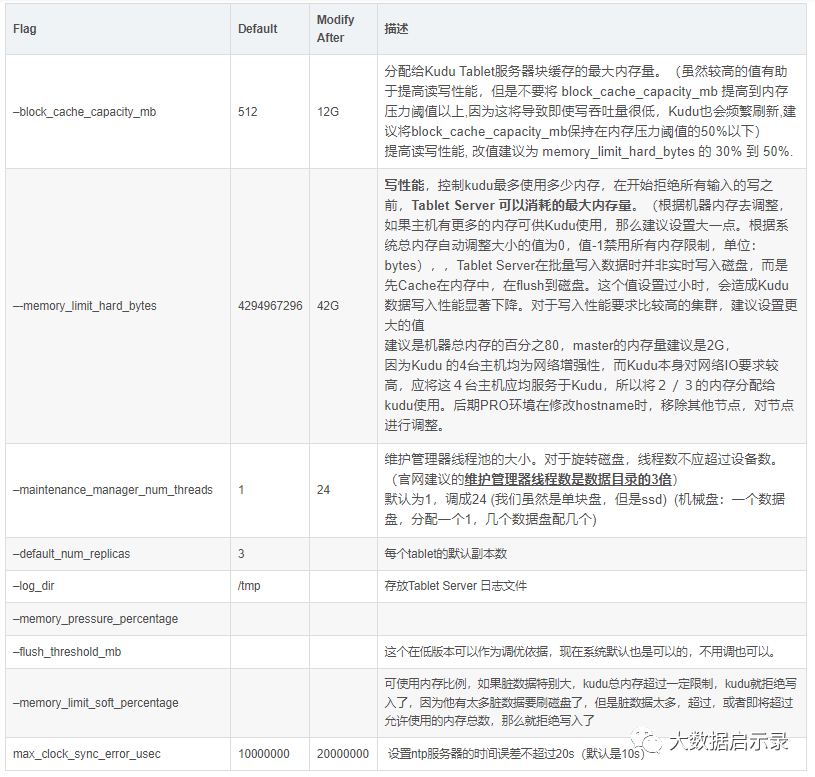Click the modified value 20000000

[x=343, y=754]
